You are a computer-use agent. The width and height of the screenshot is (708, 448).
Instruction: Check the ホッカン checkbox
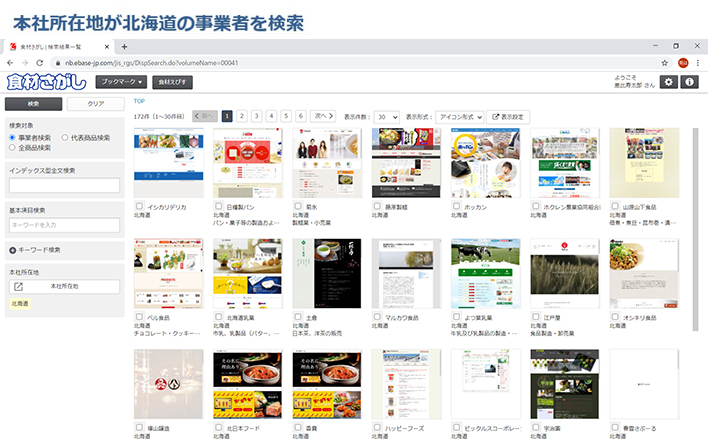[456, 206]
